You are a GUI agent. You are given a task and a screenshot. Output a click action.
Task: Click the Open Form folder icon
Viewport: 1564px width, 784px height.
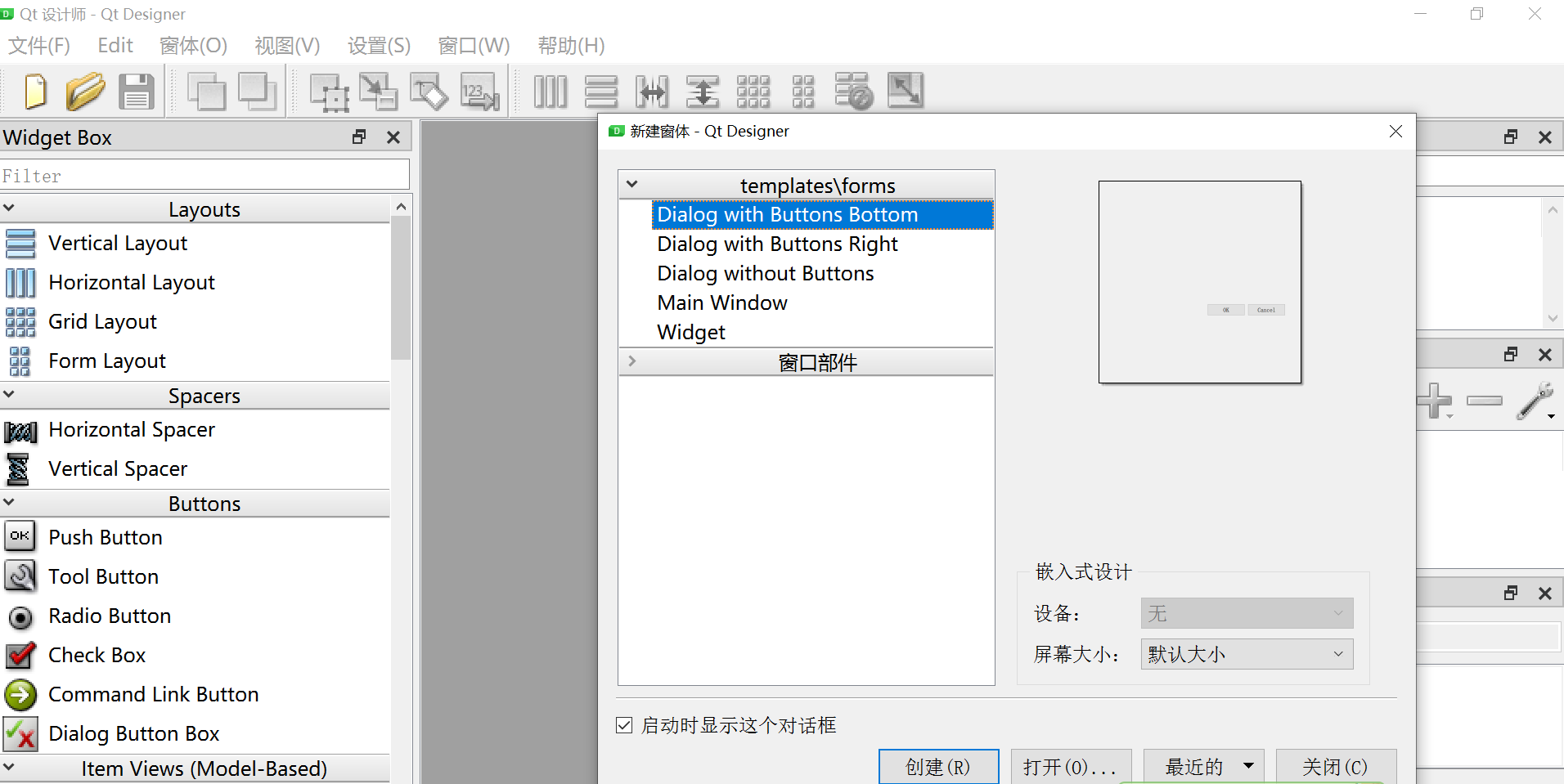85,91
